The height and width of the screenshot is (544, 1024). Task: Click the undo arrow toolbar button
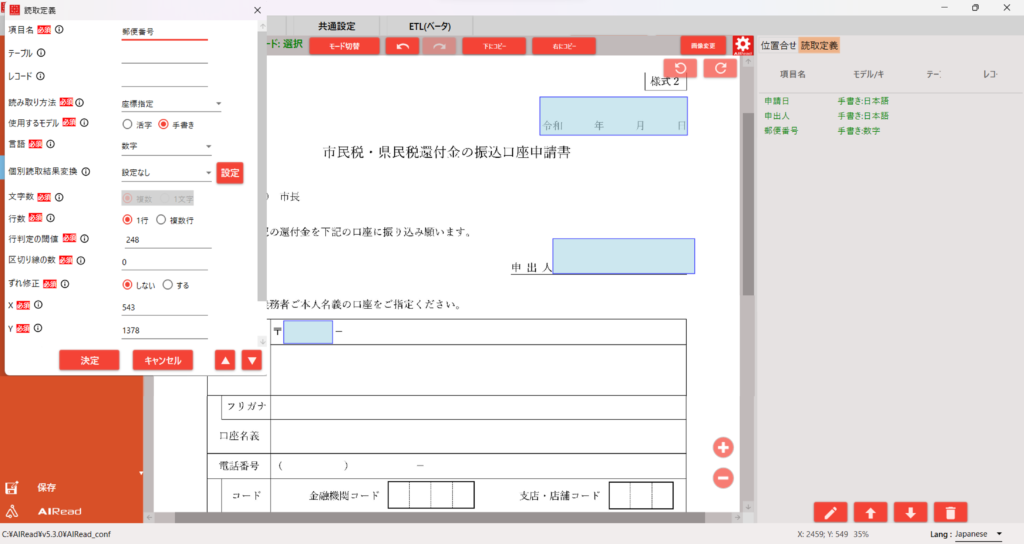pyautogui.click(x=401, y=46)
